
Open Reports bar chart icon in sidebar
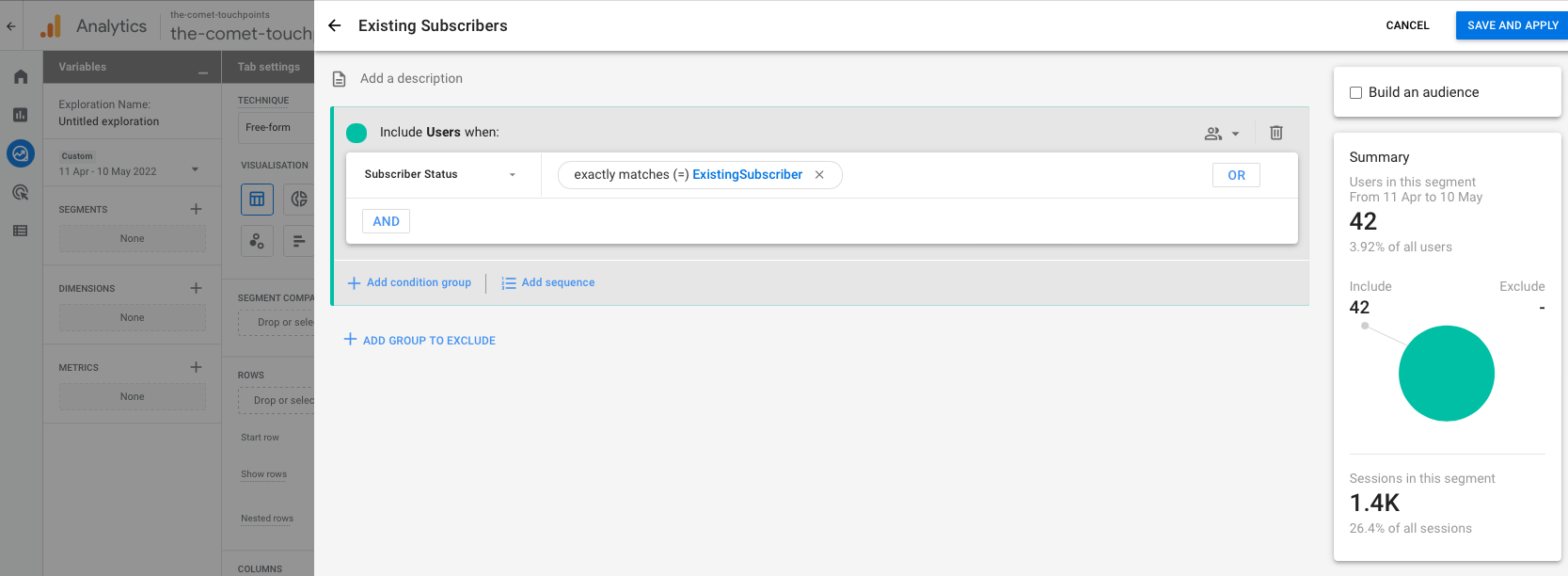coord(21,115)
